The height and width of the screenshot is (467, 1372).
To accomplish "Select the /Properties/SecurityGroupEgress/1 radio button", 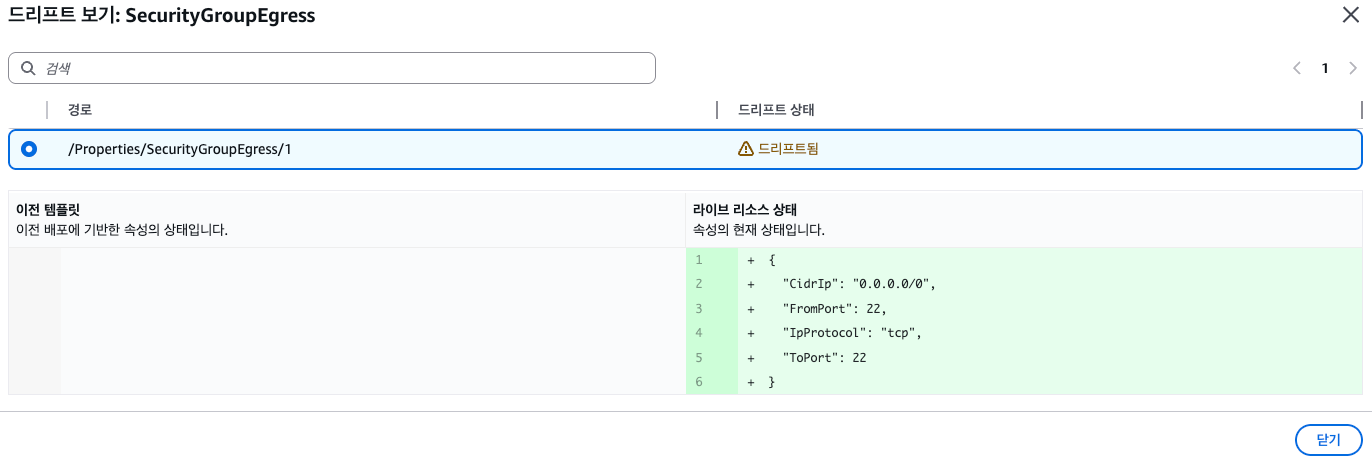I will (x=29, y=149).
